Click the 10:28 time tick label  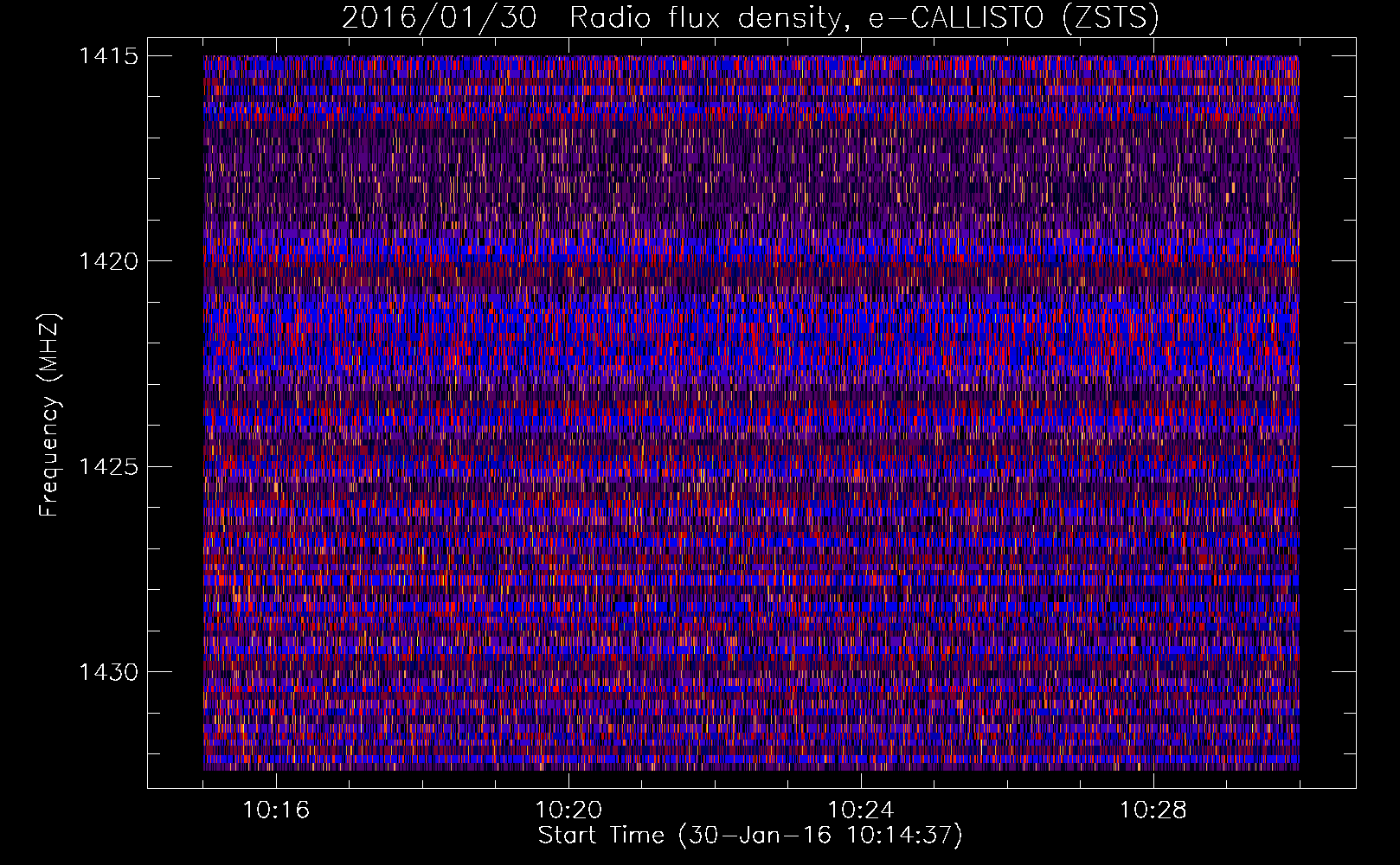tap(1153, 811)
